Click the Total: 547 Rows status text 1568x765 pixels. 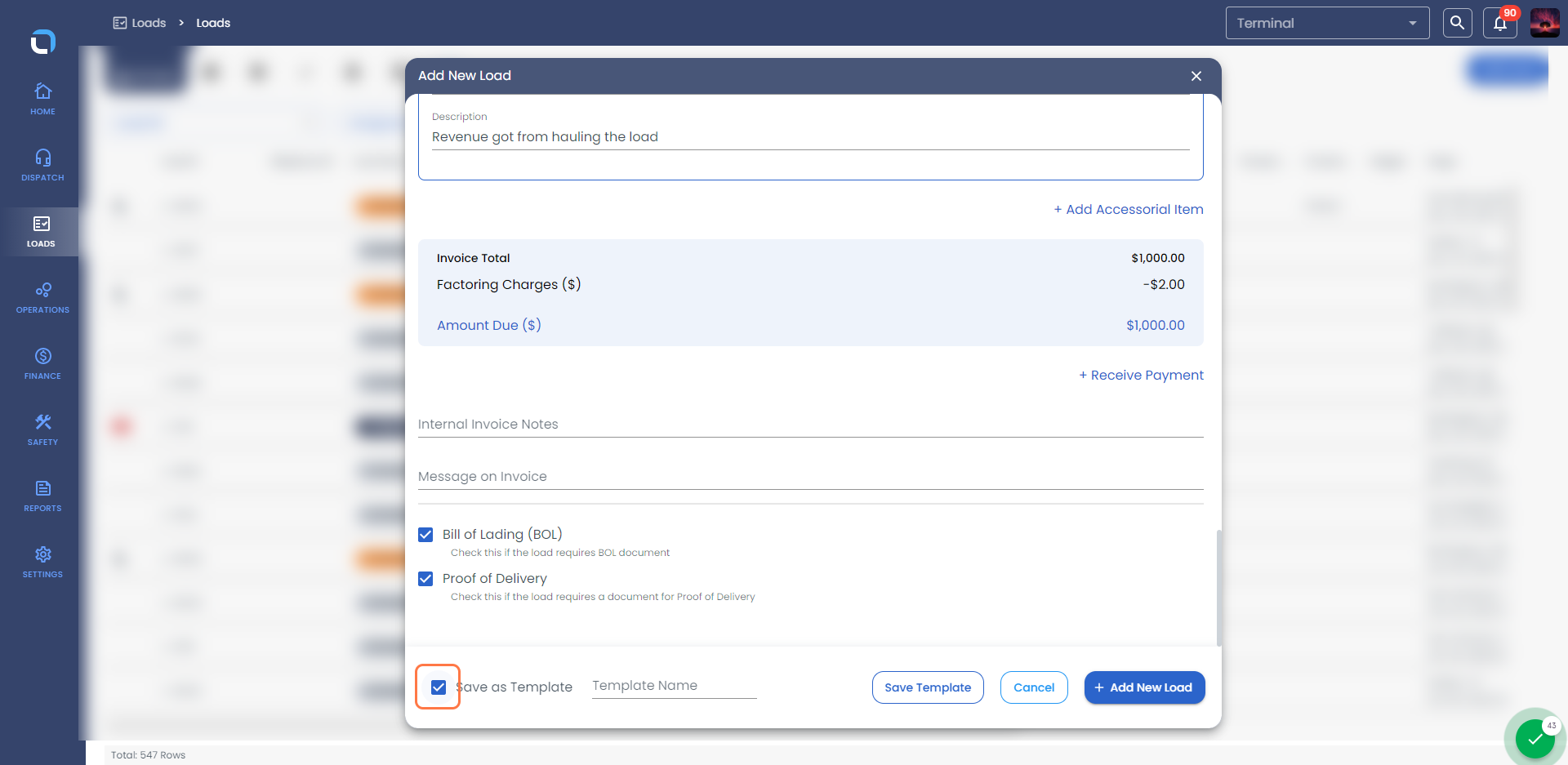[149, 755]
